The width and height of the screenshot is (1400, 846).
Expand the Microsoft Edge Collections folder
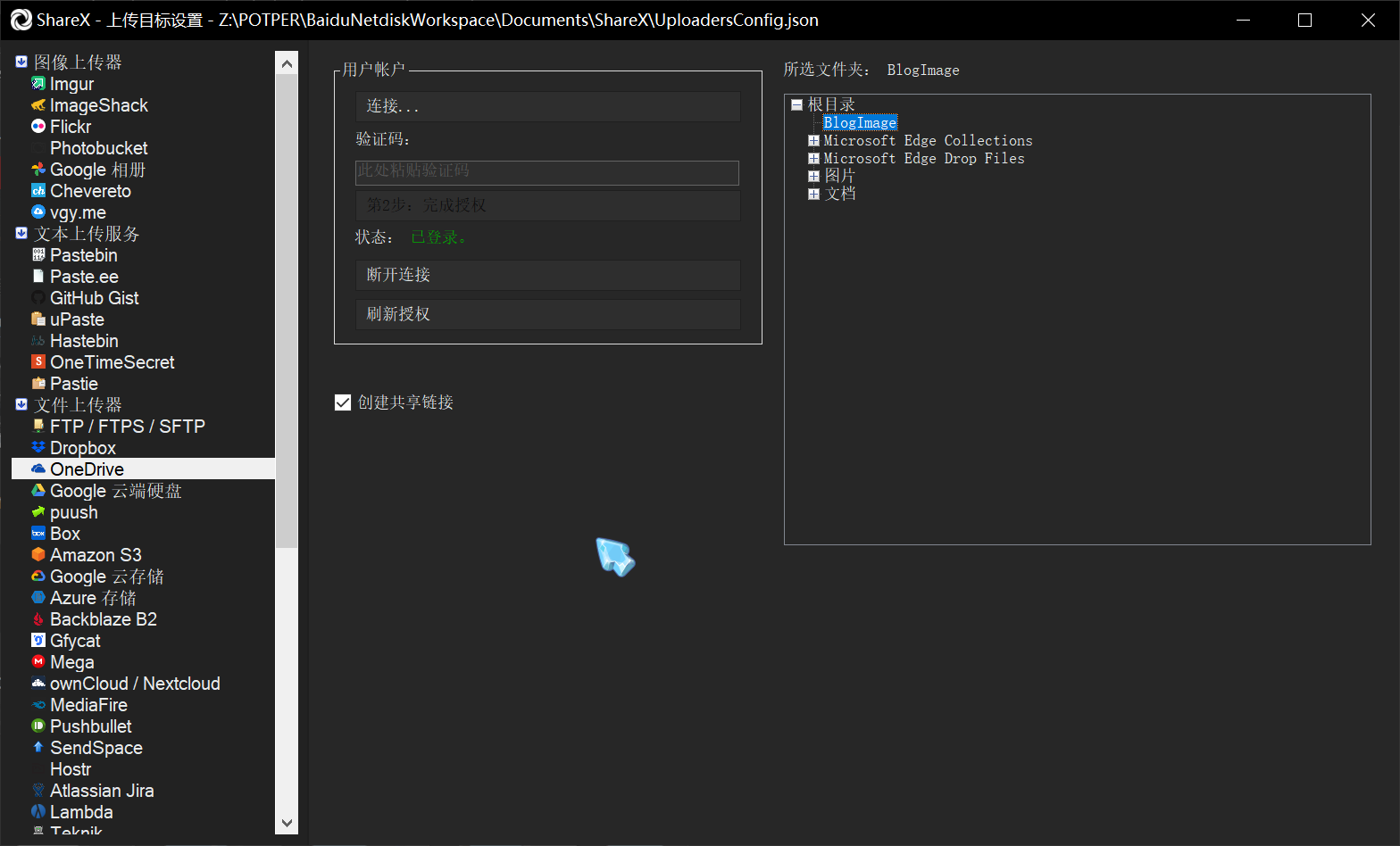tap(813, 141)
